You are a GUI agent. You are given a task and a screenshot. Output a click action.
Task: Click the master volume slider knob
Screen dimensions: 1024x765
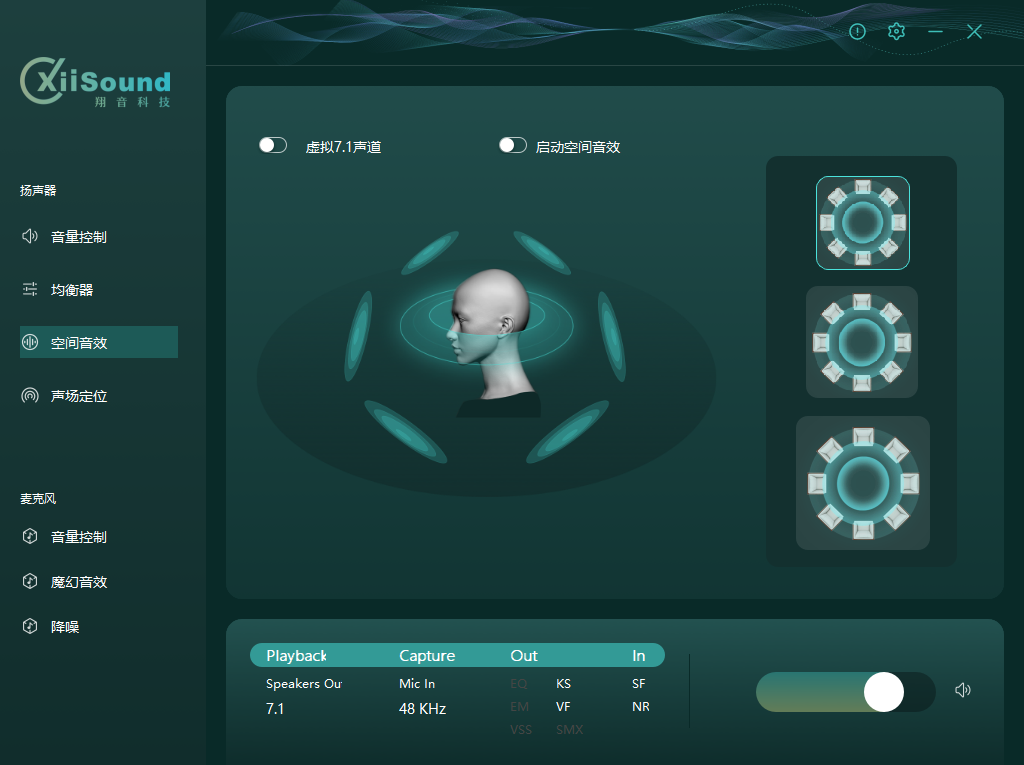point(884,692)
